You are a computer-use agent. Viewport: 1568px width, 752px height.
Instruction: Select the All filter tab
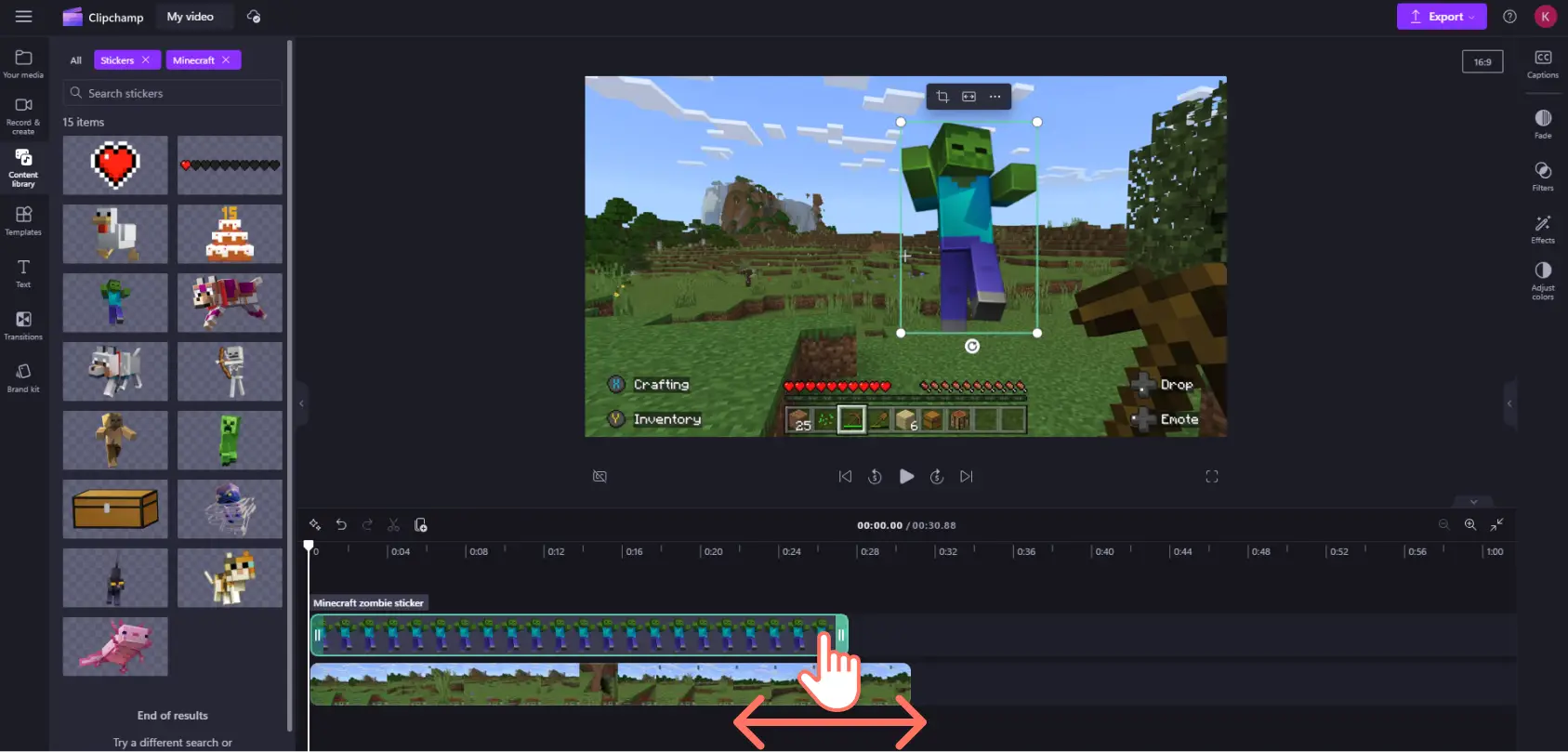(76, 60)
